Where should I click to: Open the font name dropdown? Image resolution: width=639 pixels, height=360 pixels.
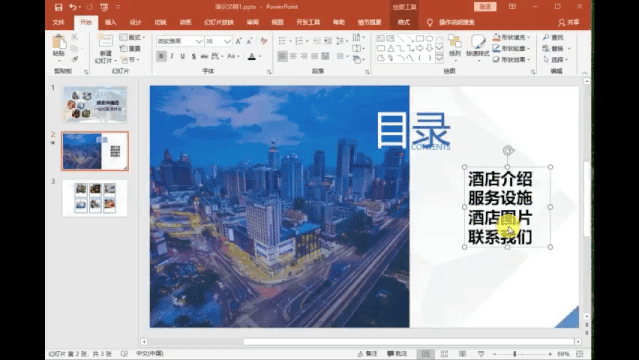(x=199, y=41)
